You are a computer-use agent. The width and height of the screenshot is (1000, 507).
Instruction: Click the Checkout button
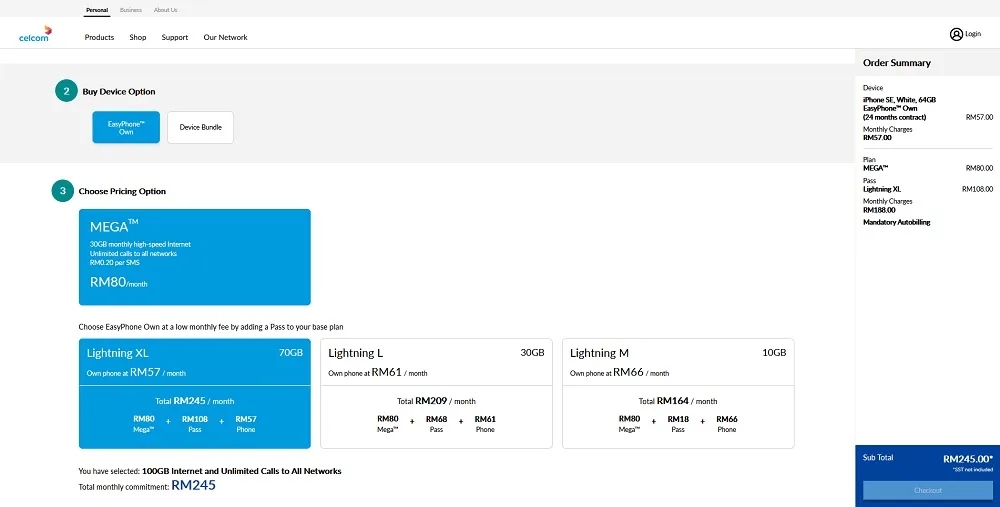coord(927,490)
